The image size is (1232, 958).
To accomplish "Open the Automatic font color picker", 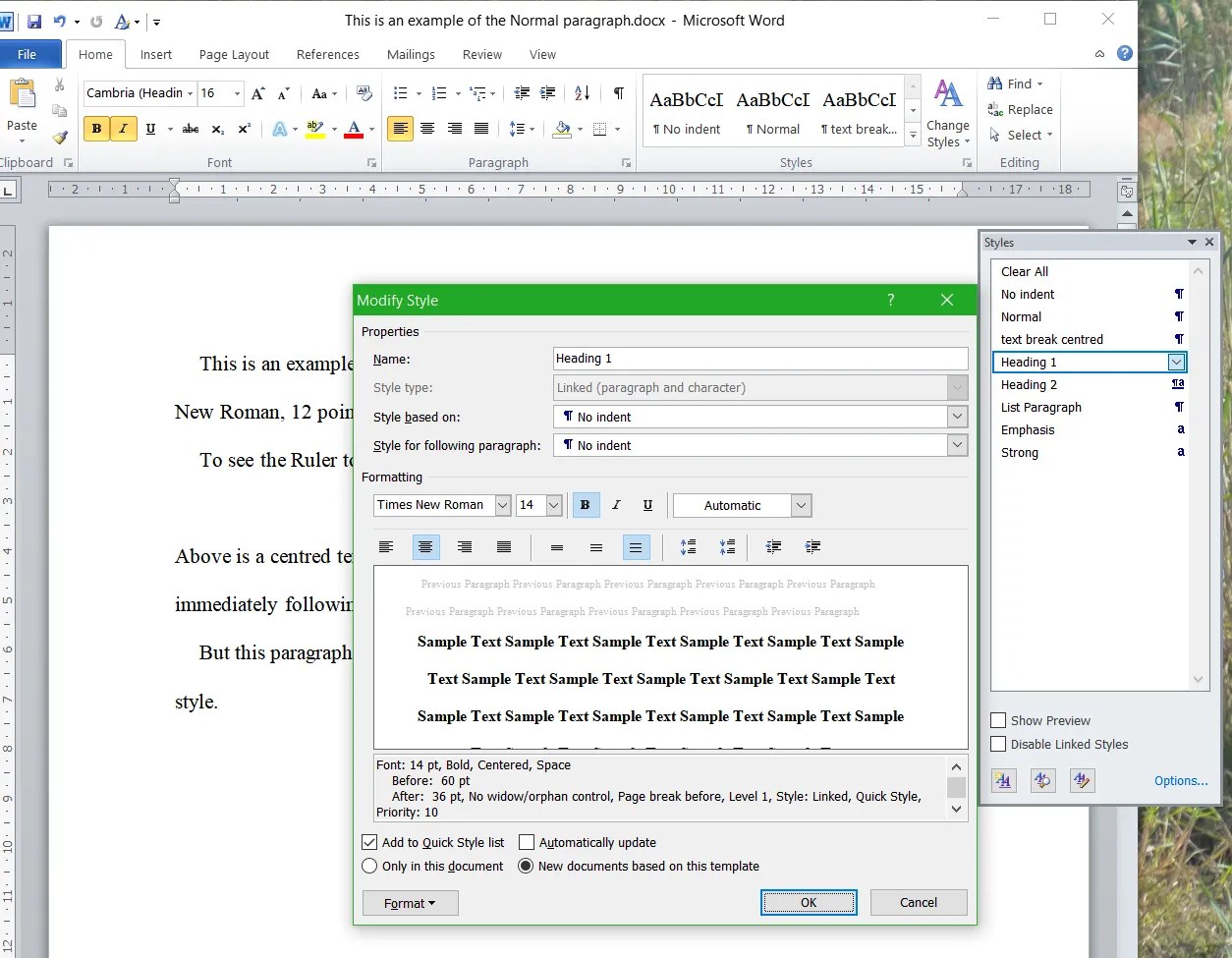I will tap(742, 505).
